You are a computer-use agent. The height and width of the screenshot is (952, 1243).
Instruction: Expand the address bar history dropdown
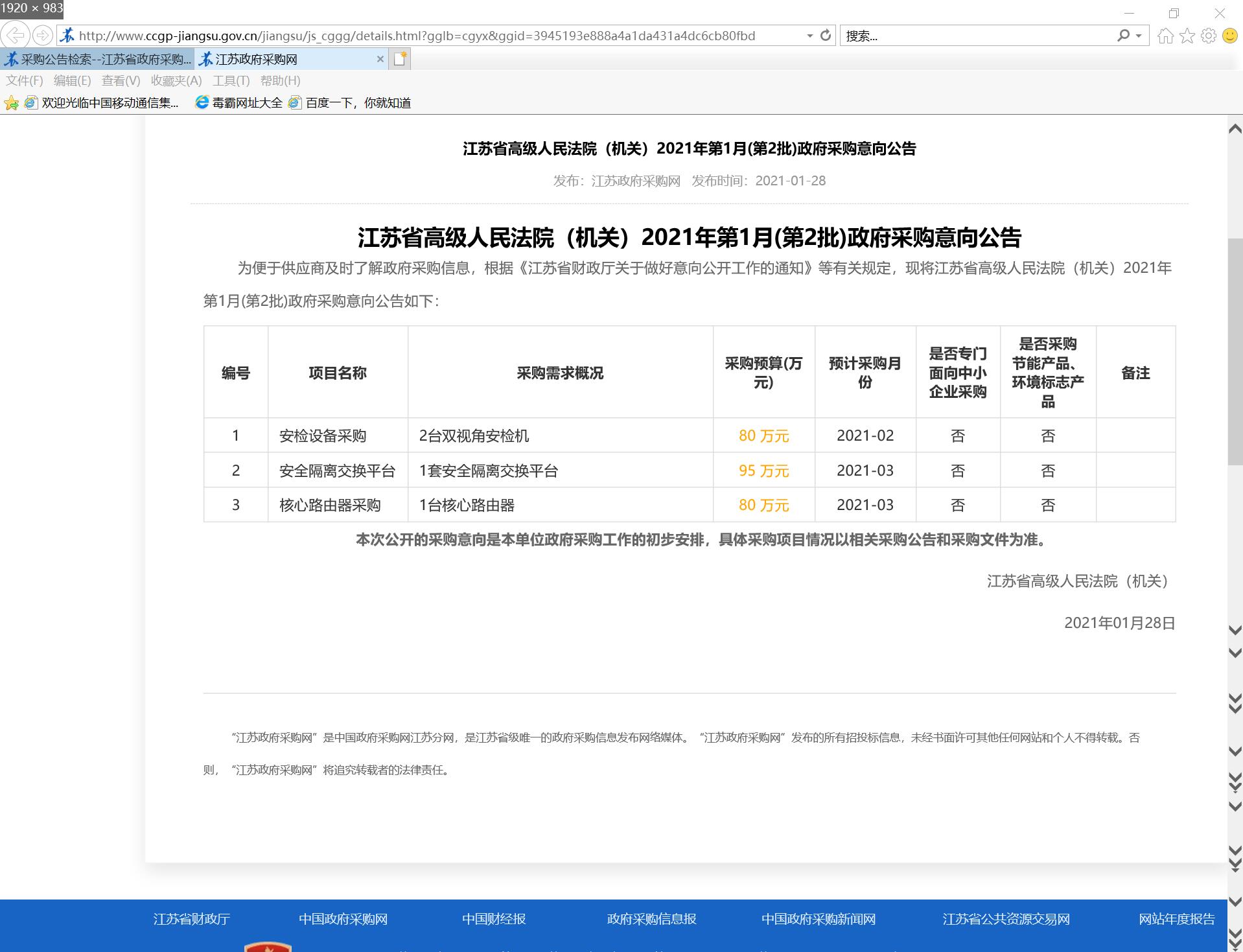[x=809, y=36]
